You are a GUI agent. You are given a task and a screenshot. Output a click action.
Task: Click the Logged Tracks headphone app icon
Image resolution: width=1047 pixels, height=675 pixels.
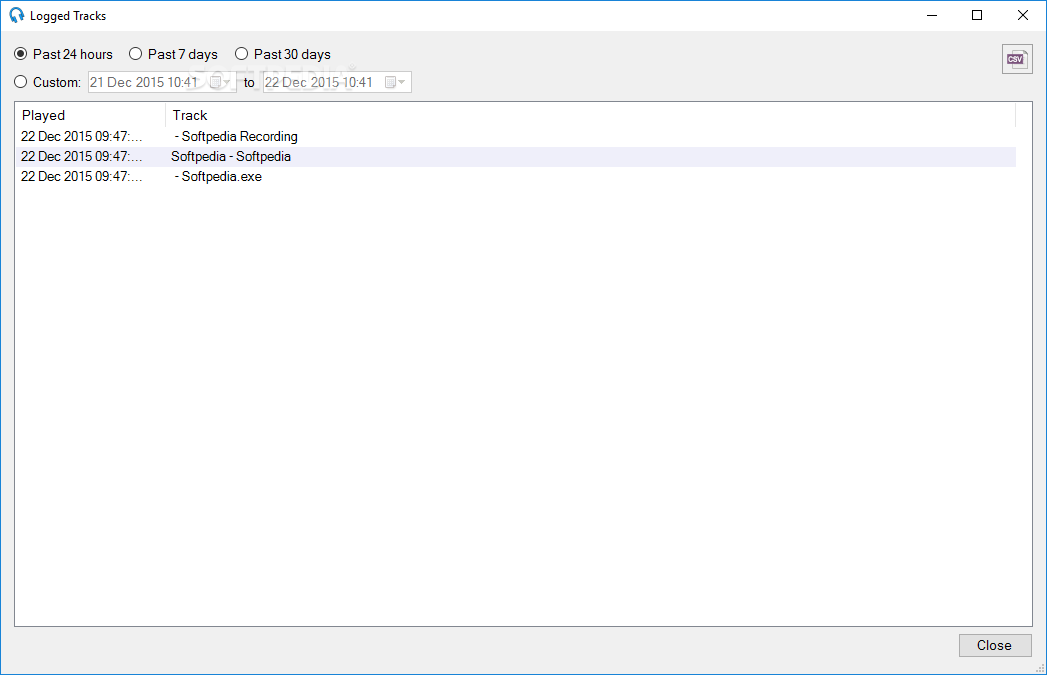tap(17, 15)
